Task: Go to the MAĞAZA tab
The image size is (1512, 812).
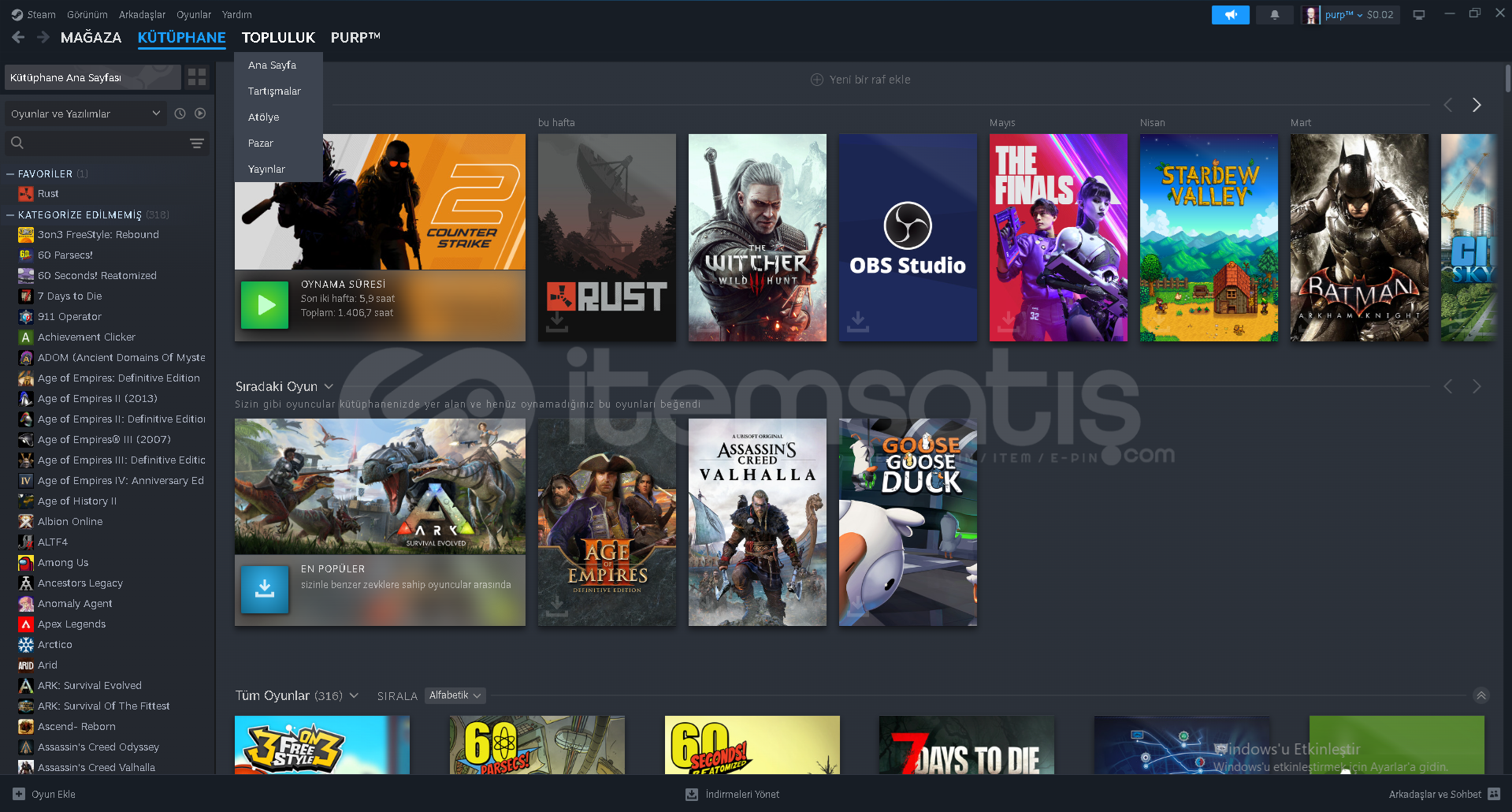Action: click(x=91, y=37)
